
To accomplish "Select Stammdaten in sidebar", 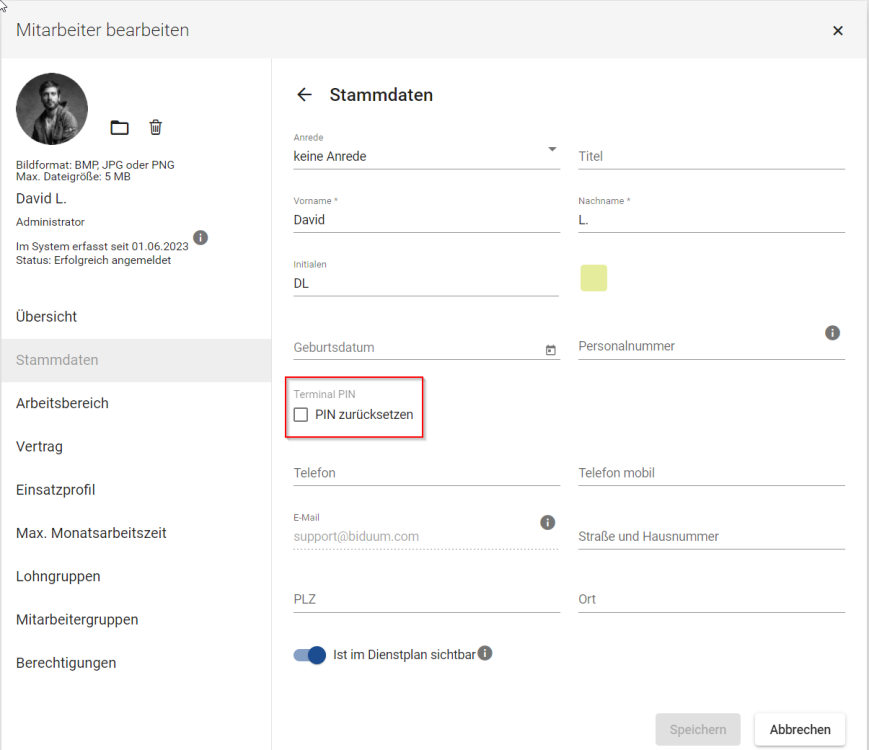I will 136,360.
